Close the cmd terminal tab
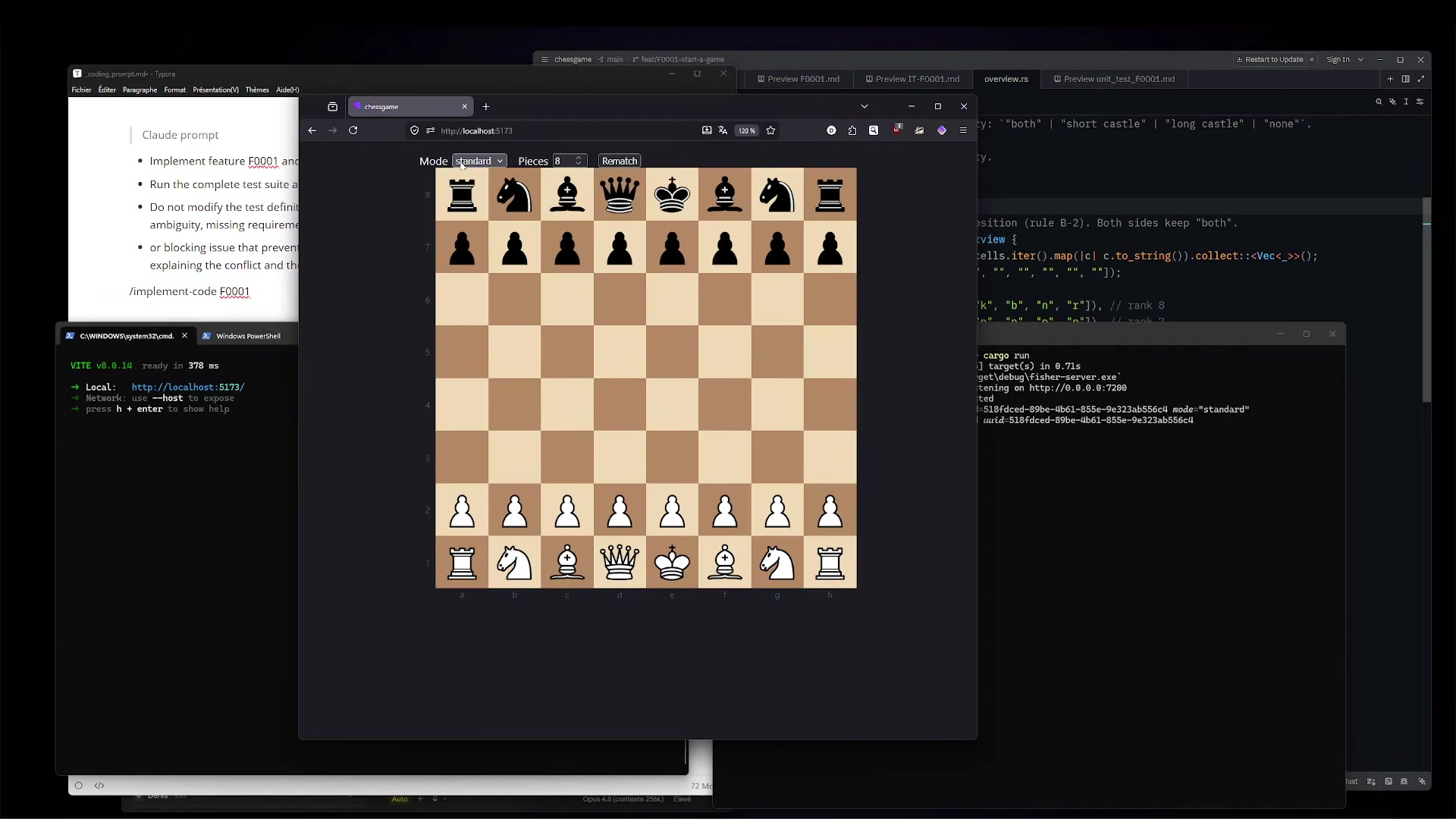 184,336
